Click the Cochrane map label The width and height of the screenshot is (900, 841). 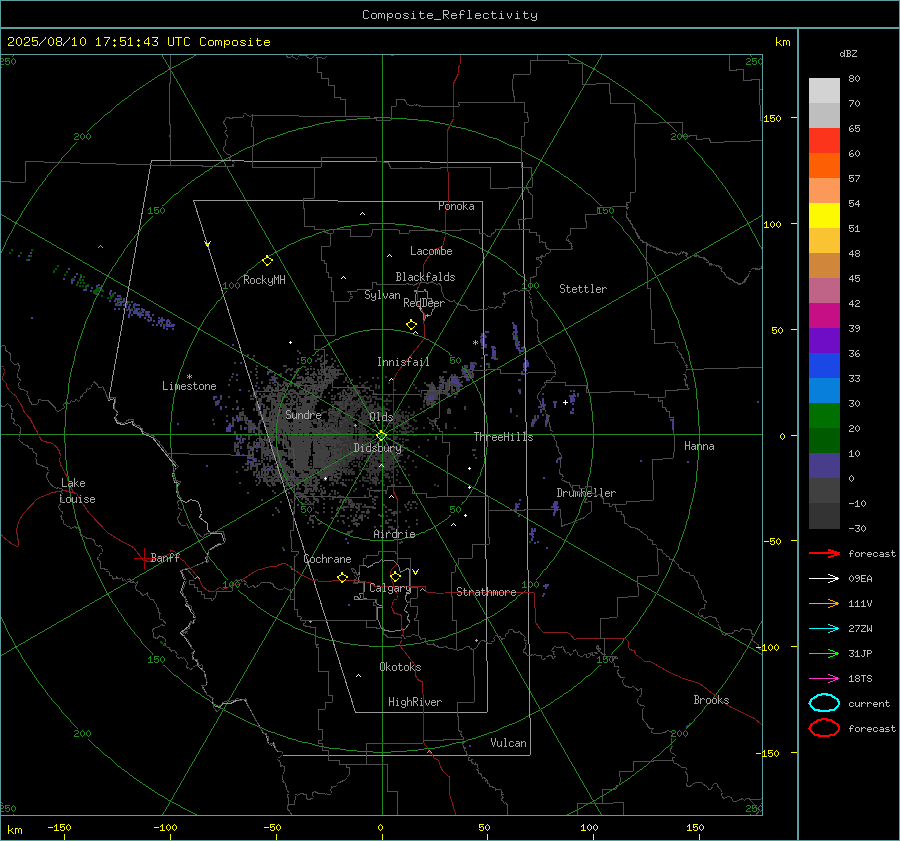click(327, 559)
